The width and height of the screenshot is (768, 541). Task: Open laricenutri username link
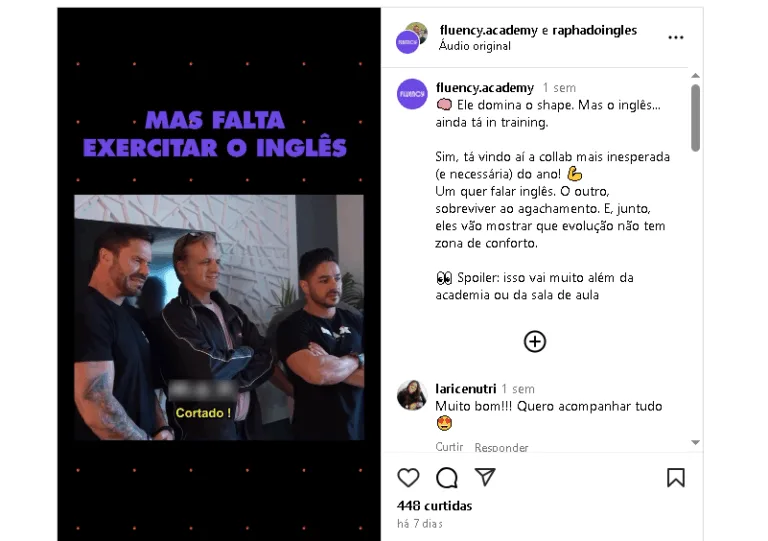pyautogui.click(x=466, y=389)
